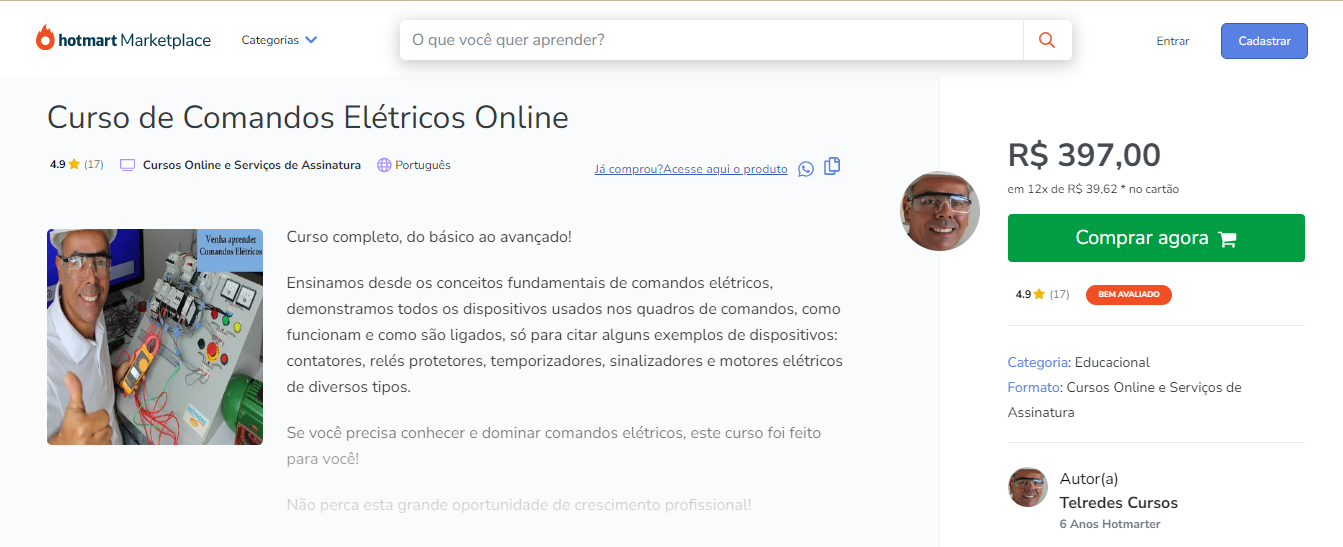Click the course title 'Curso de Comandos Elétricos Online'
The width and height of the screenshot is (1343, 547).
[308, 117]
